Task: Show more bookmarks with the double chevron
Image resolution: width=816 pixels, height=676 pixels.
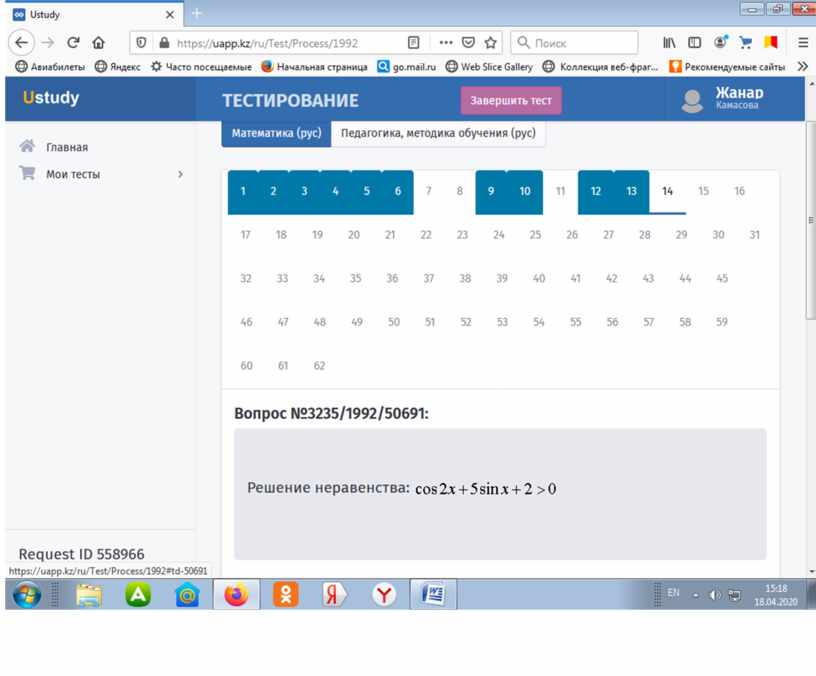Action: 802,67
